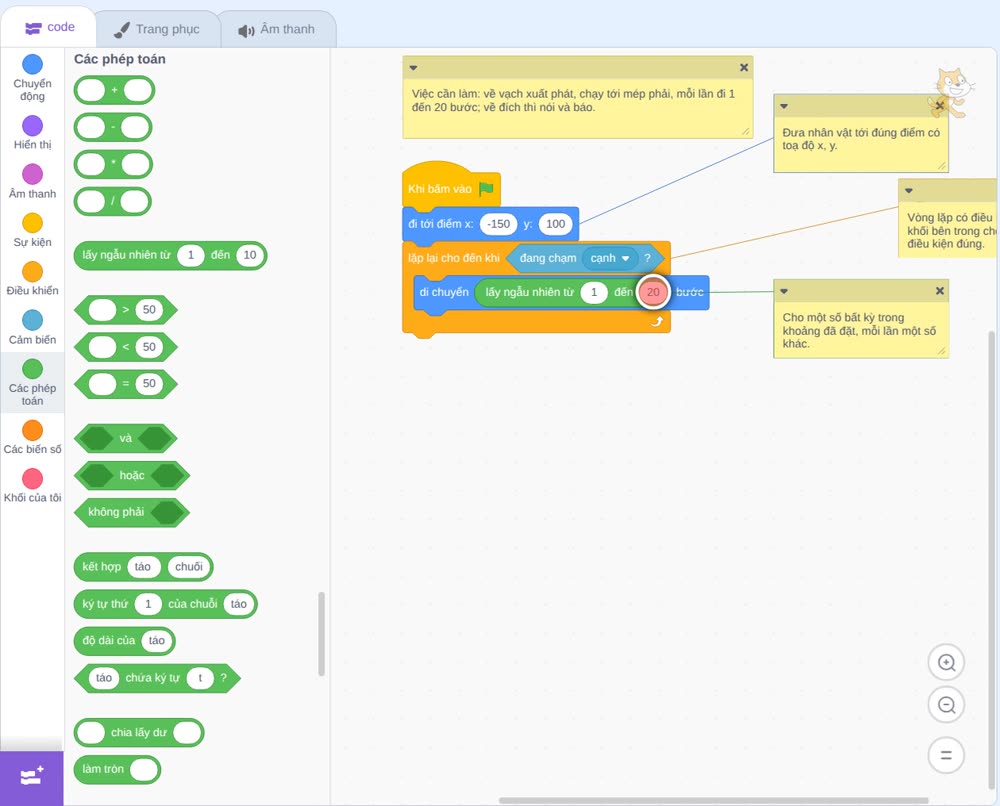Viewport: 1000px width, 806px height.
Task: Select the 'không phải' block
Action: pyautogui.click(x=131, y=513)
